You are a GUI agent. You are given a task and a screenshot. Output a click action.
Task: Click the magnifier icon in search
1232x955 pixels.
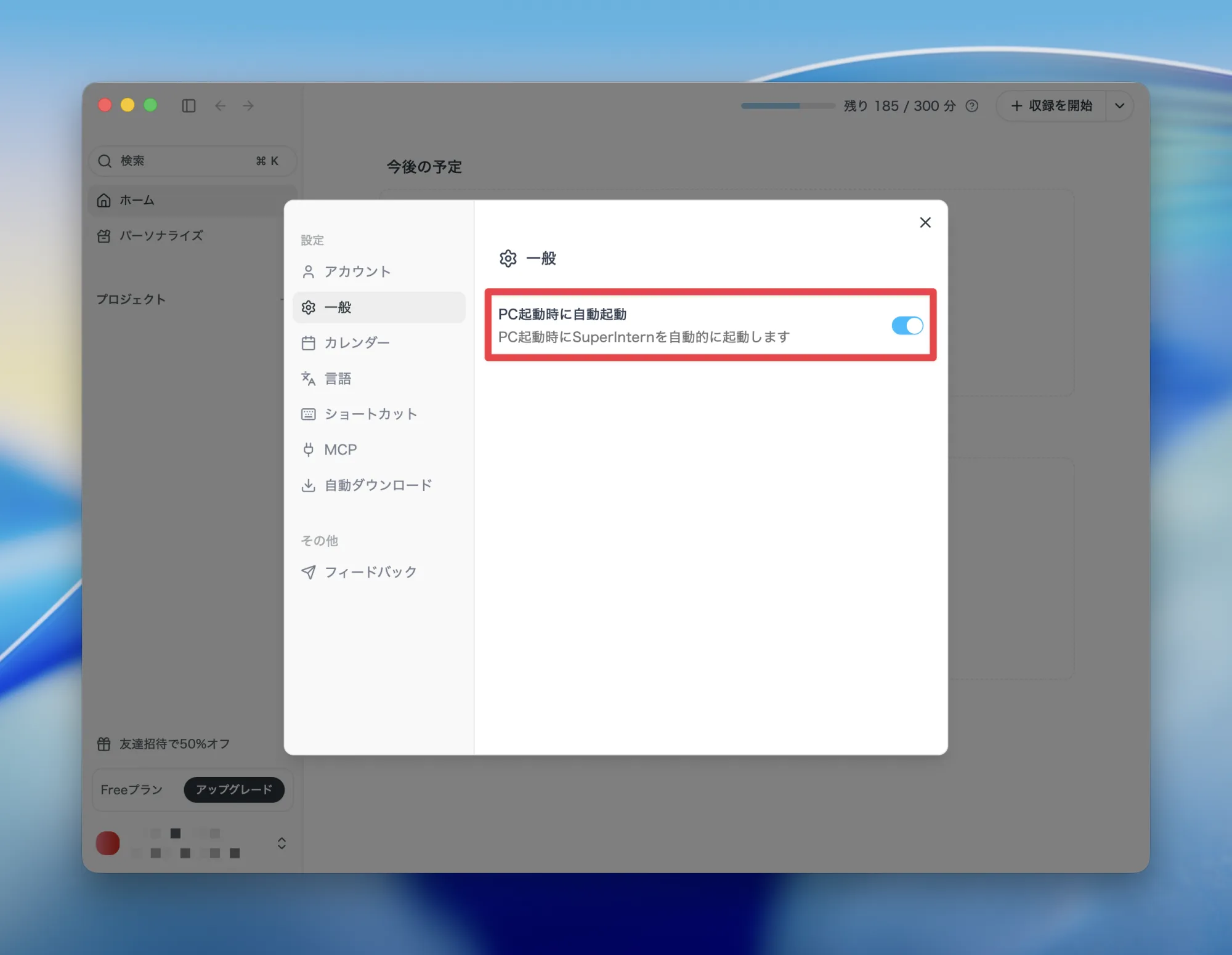coord(105,161)
